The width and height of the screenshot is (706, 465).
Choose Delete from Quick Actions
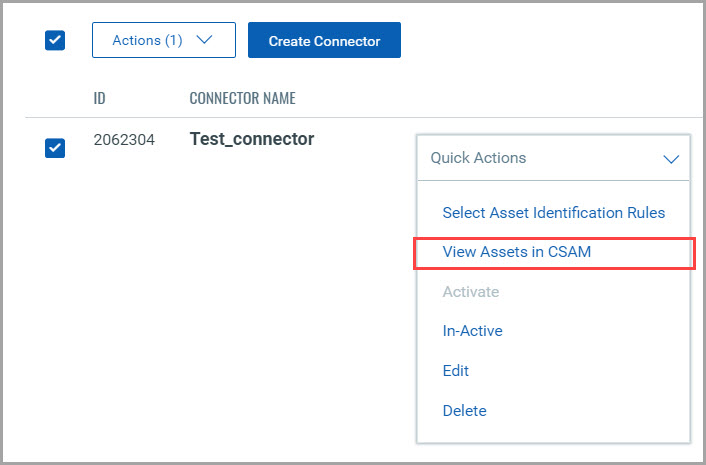click(464, 410)
